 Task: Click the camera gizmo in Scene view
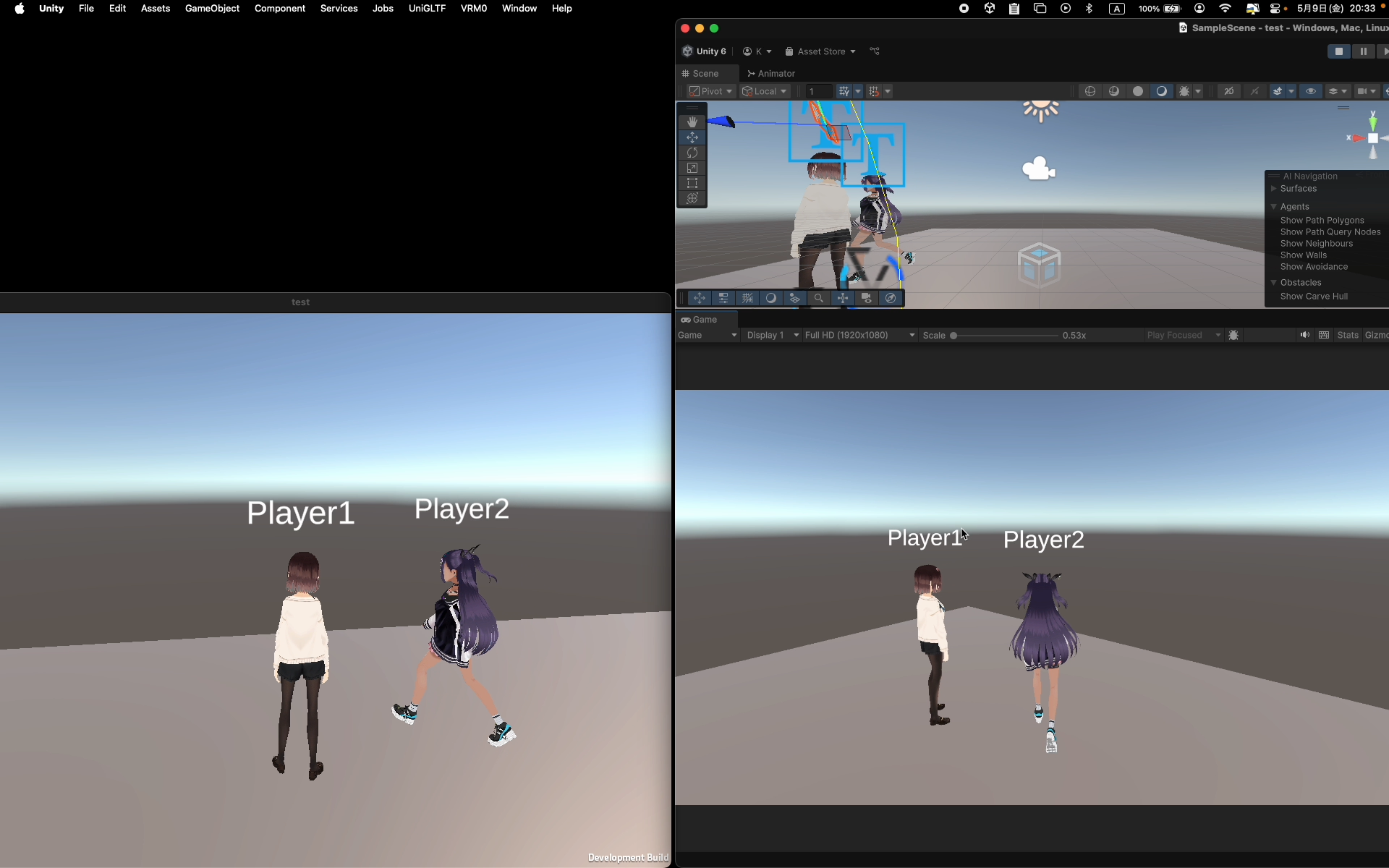[1038, 169]
